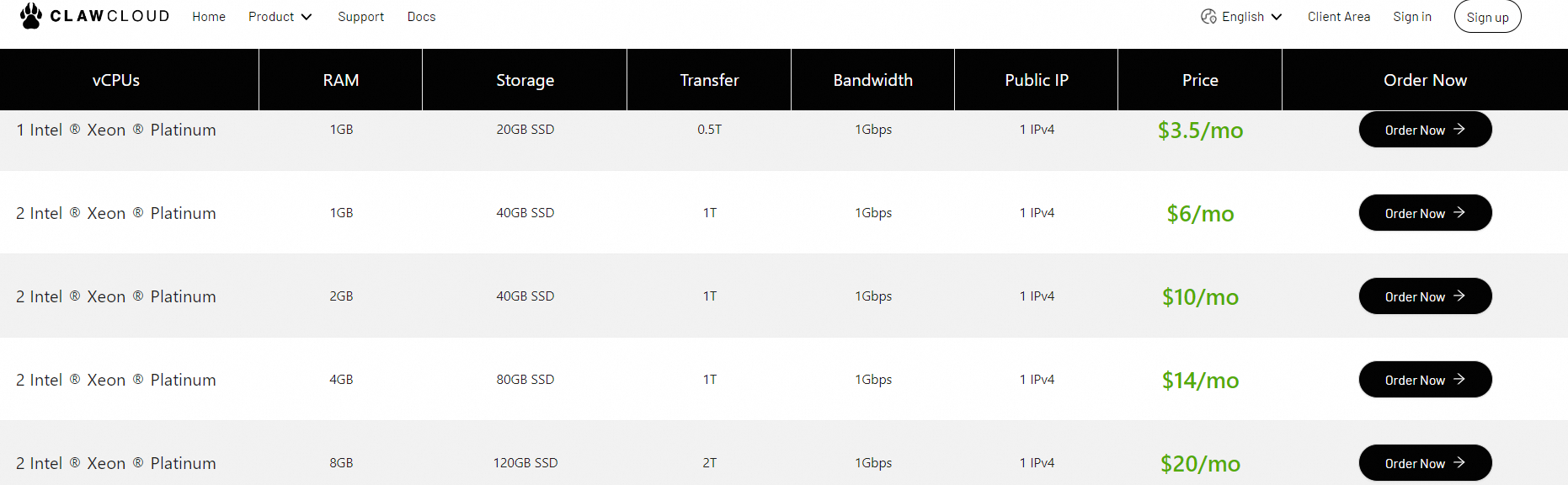Click the globe language icon
The image size is (1568, 485).
(x=1208, y=17)
